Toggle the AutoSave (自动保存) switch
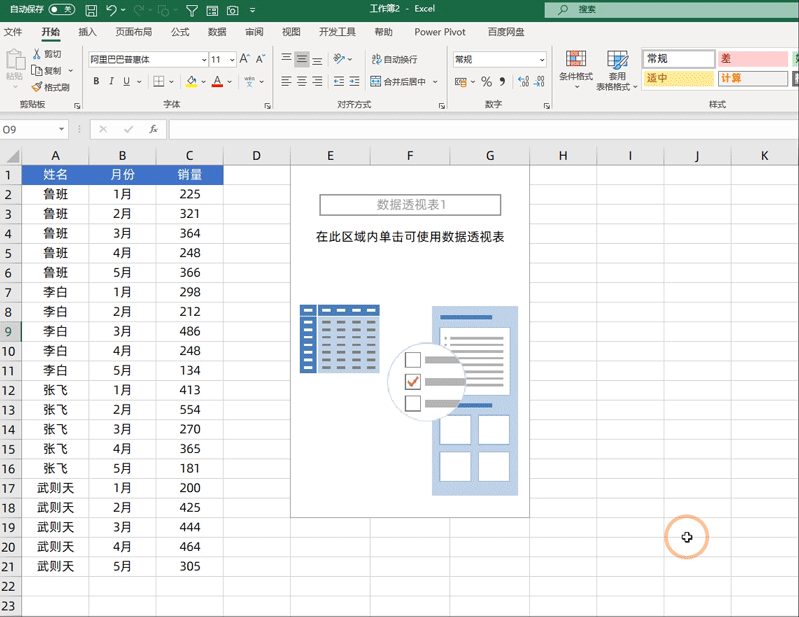The width and height of the screenshot is (799, 617). pos(61,10)
